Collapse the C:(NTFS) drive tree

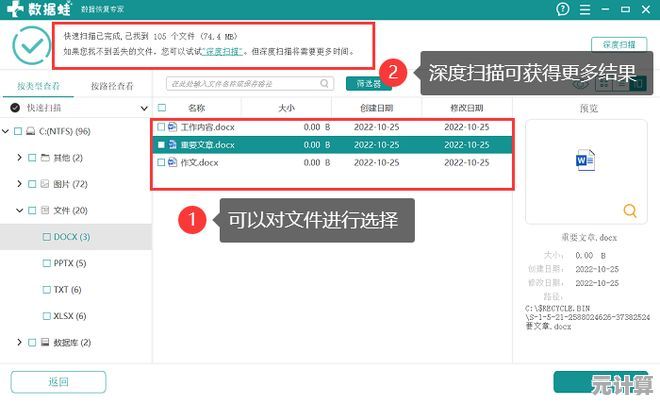pos(5,131)
